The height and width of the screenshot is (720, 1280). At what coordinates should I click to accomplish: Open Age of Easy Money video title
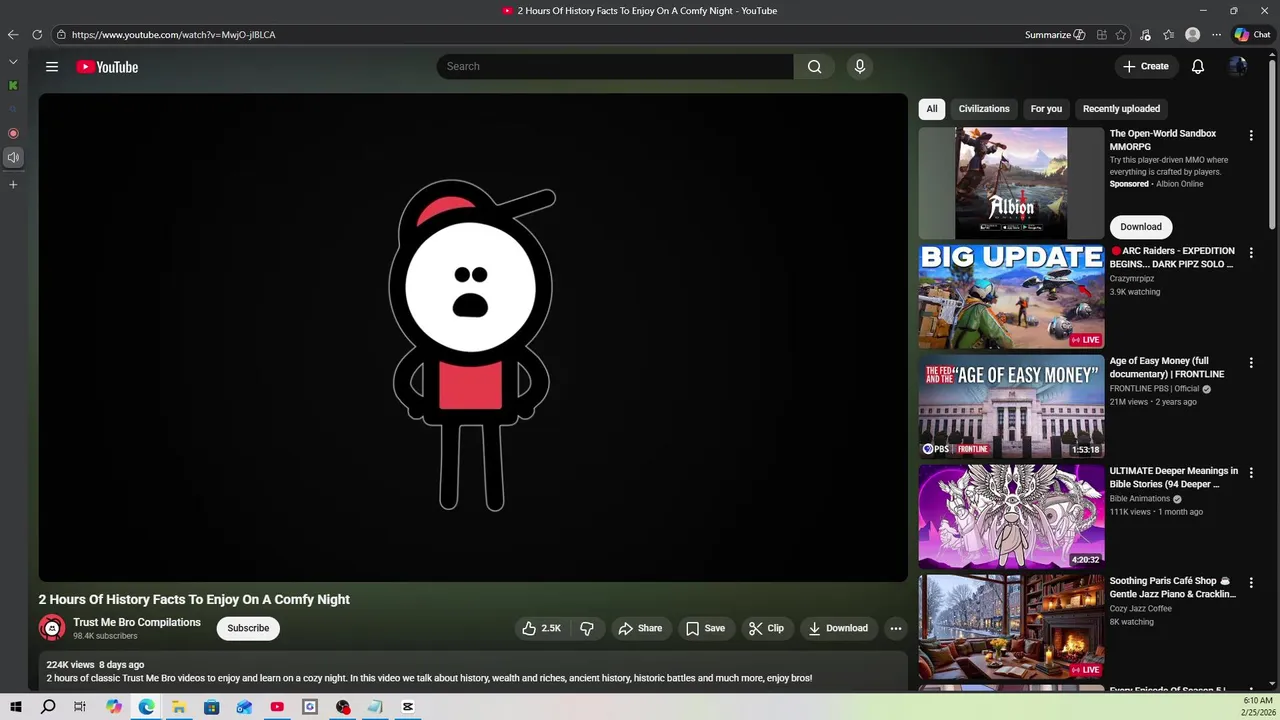tap(1167, 368)
